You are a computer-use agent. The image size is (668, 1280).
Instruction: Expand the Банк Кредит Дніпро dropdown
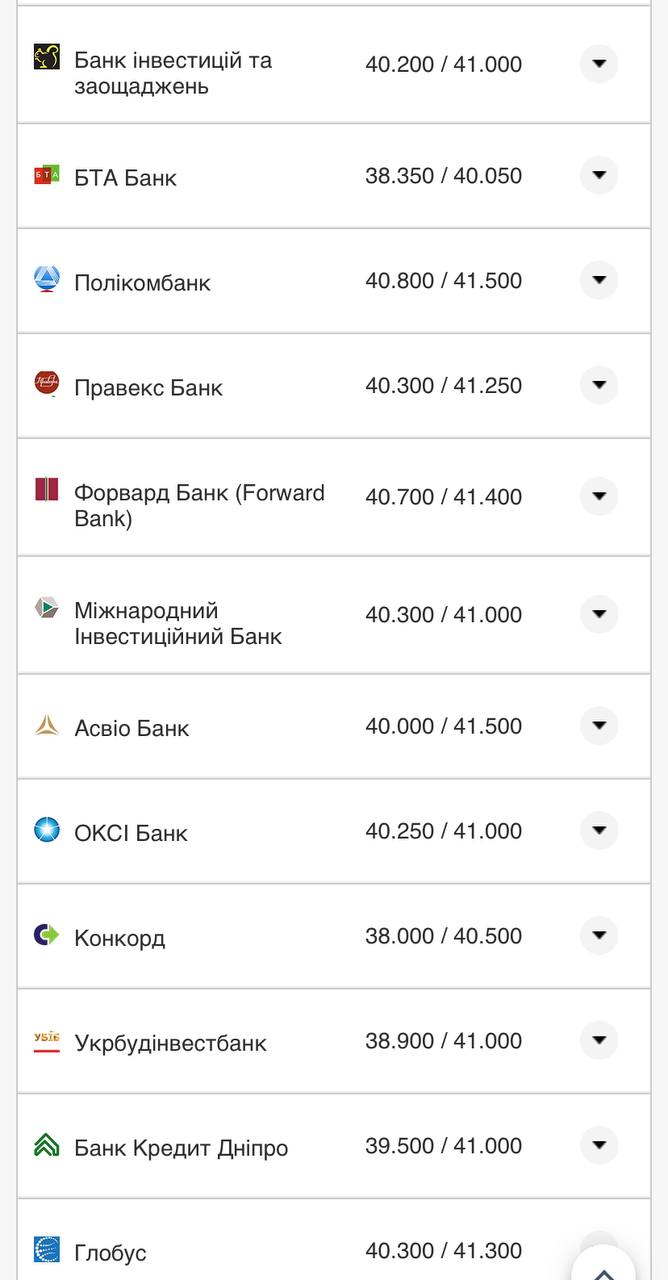point(598,1146)
